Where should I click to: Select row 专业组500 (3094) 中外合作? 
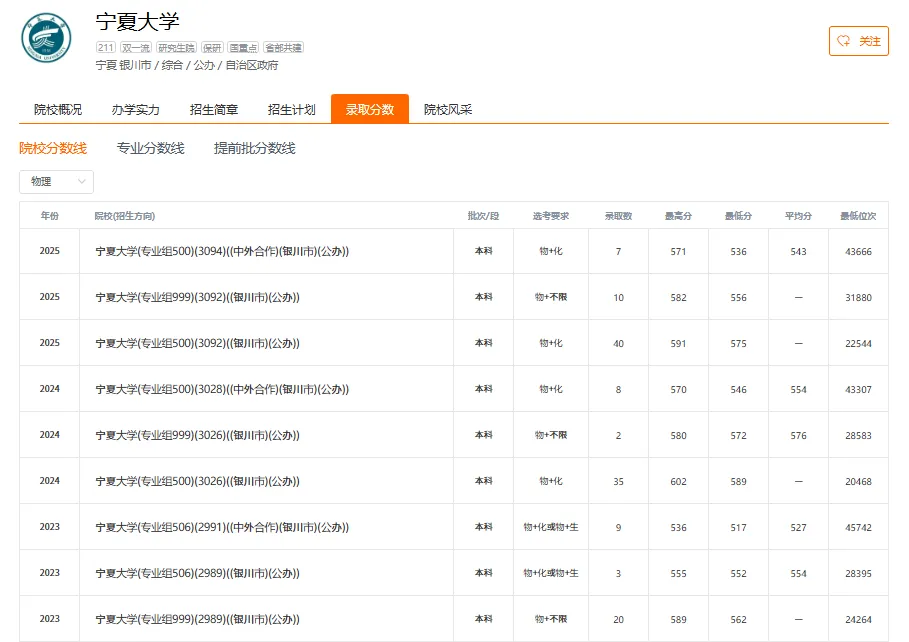[x=454, y=251]
